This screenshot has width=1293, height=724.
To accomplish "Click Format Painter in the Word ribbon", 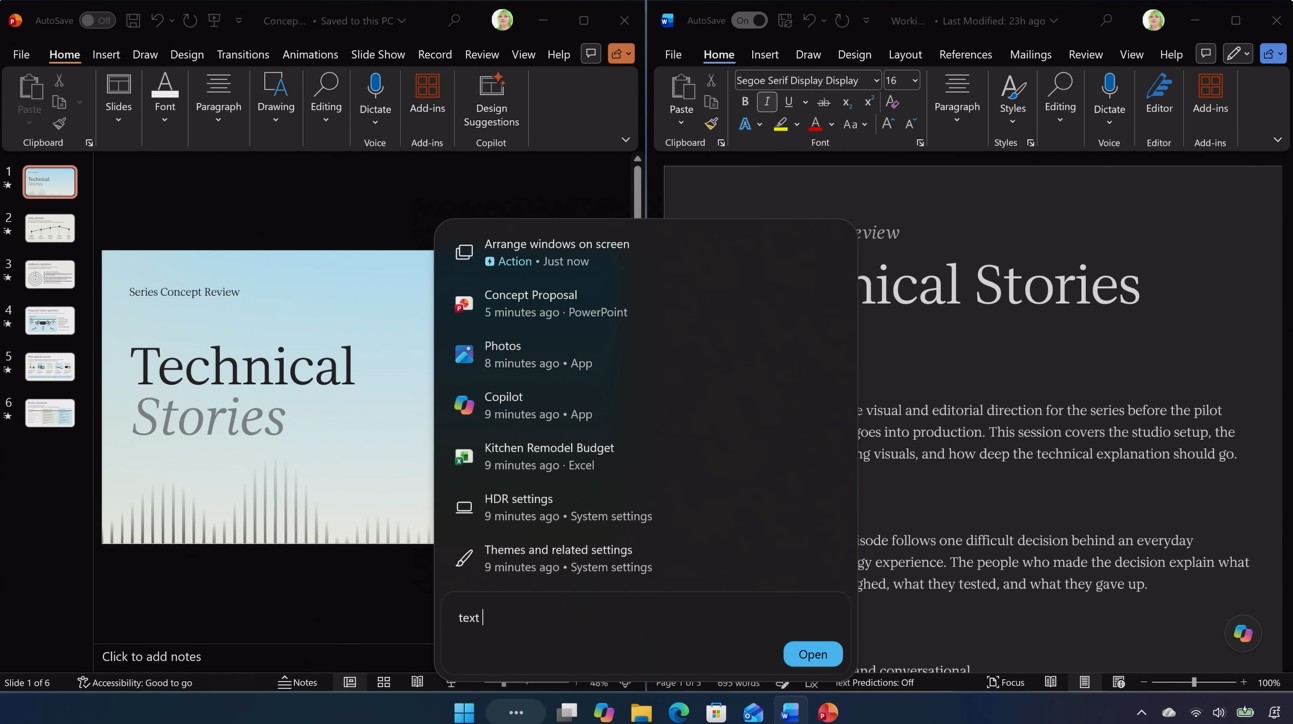I will coord(711,124).
